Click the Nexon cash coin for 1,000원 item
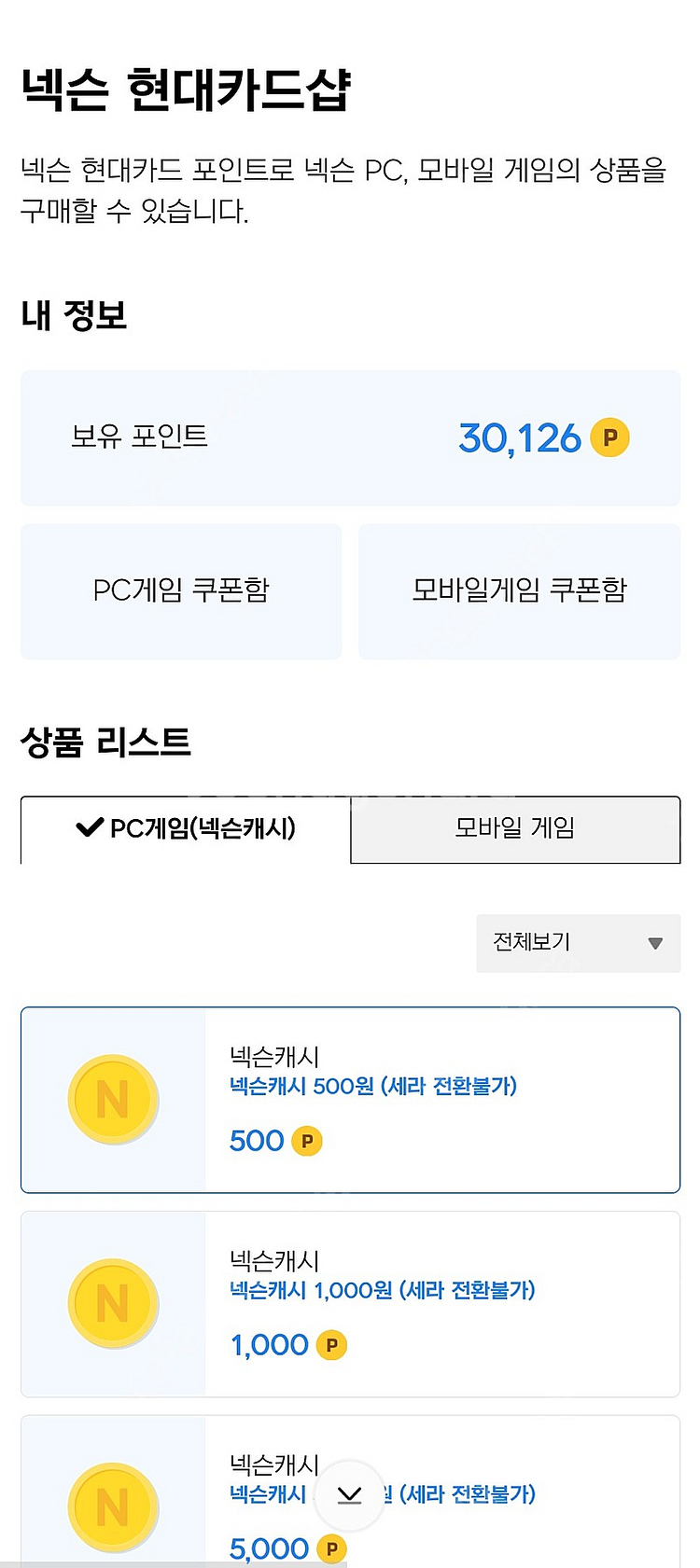Viewport: 700px width, 1568px height. tap(113, 1303)
